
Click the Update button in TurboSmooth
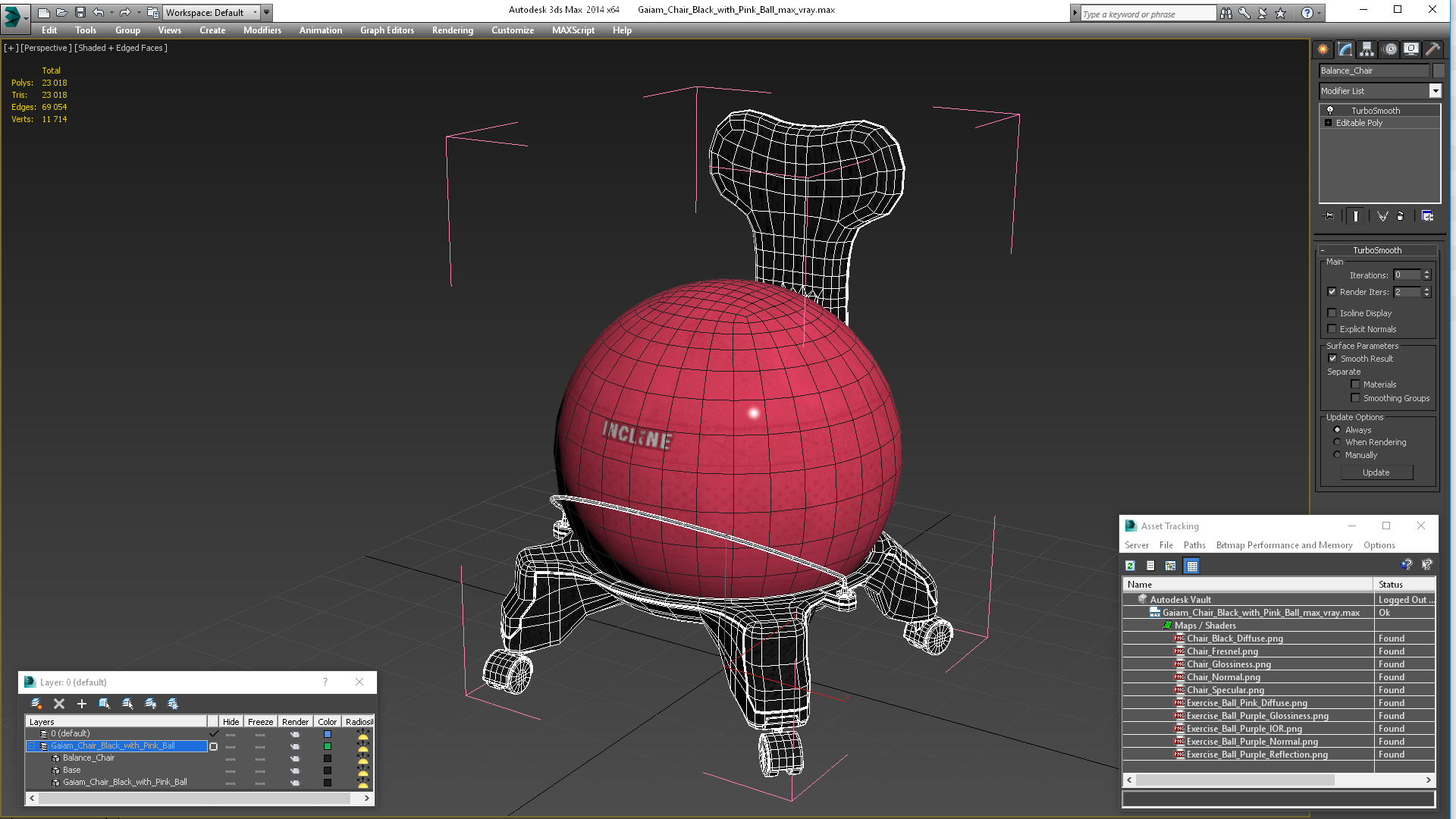[x=1376, y=472]
